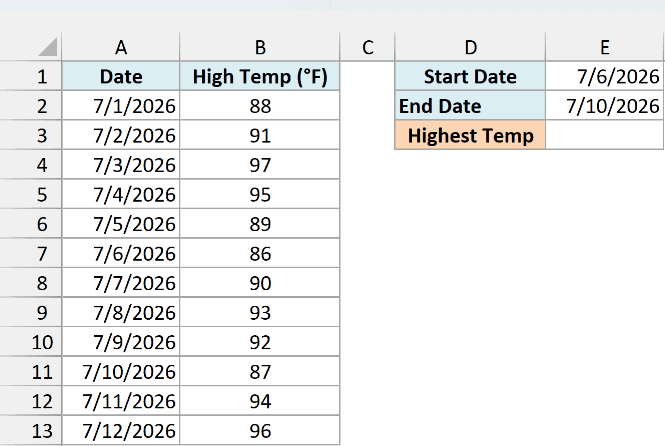
Task: Select cell with date 7/4/2026
Action: (x=121, y=194)
